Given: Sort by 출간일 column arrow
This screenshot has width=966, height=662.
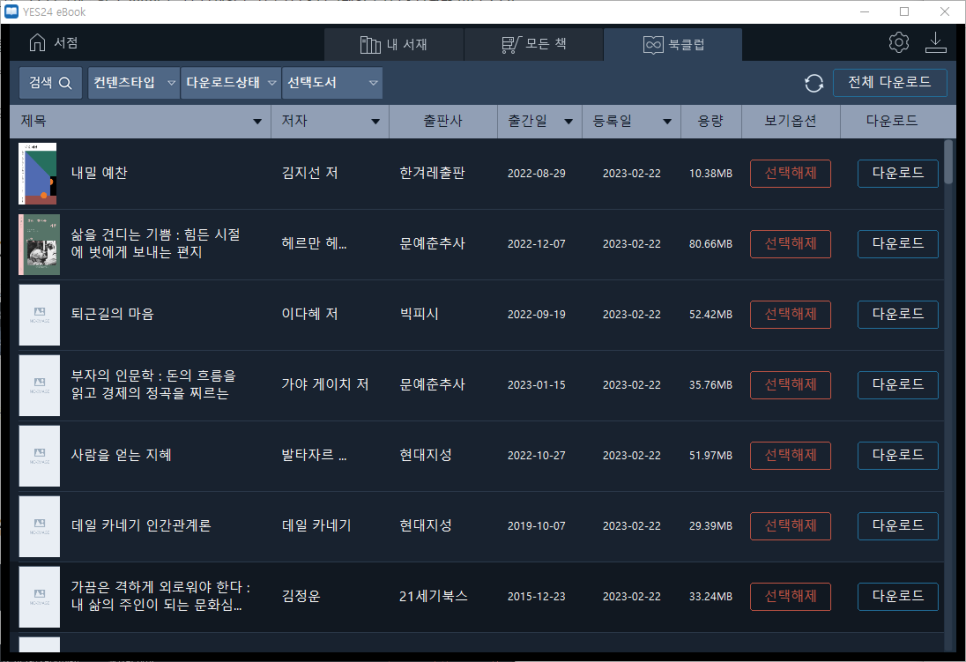Looking at the screenshot, I should pos(569,121).
